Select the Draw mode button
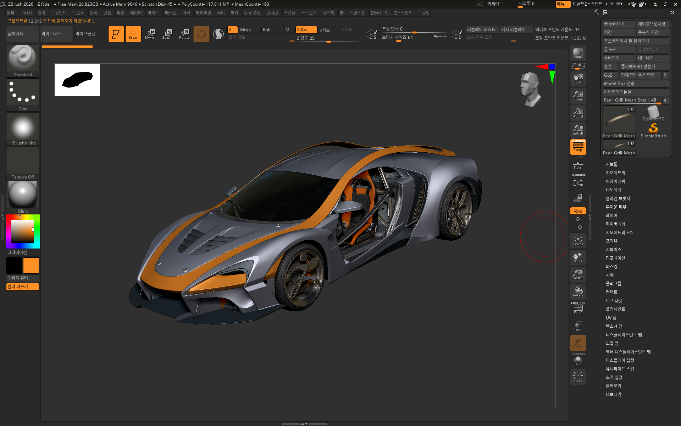Image resolution: width=681 pixels, height=426 pixels. [133, 34]
